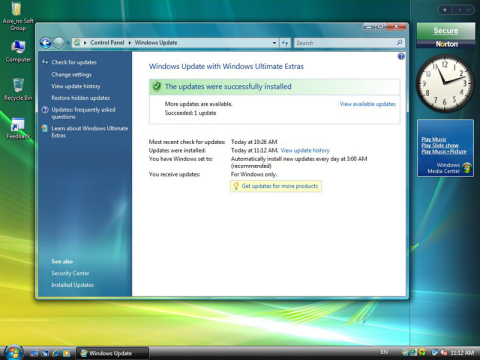Click Show desktop in Quick Launch
Screen dimensions: 480x360
pos(34,353)
